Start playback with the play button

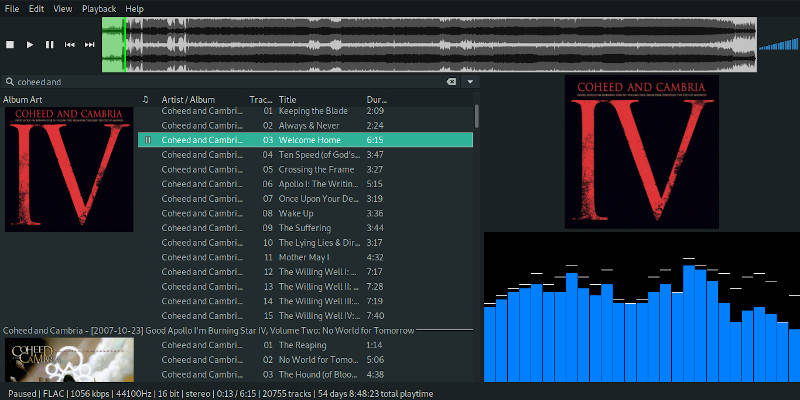30,45
